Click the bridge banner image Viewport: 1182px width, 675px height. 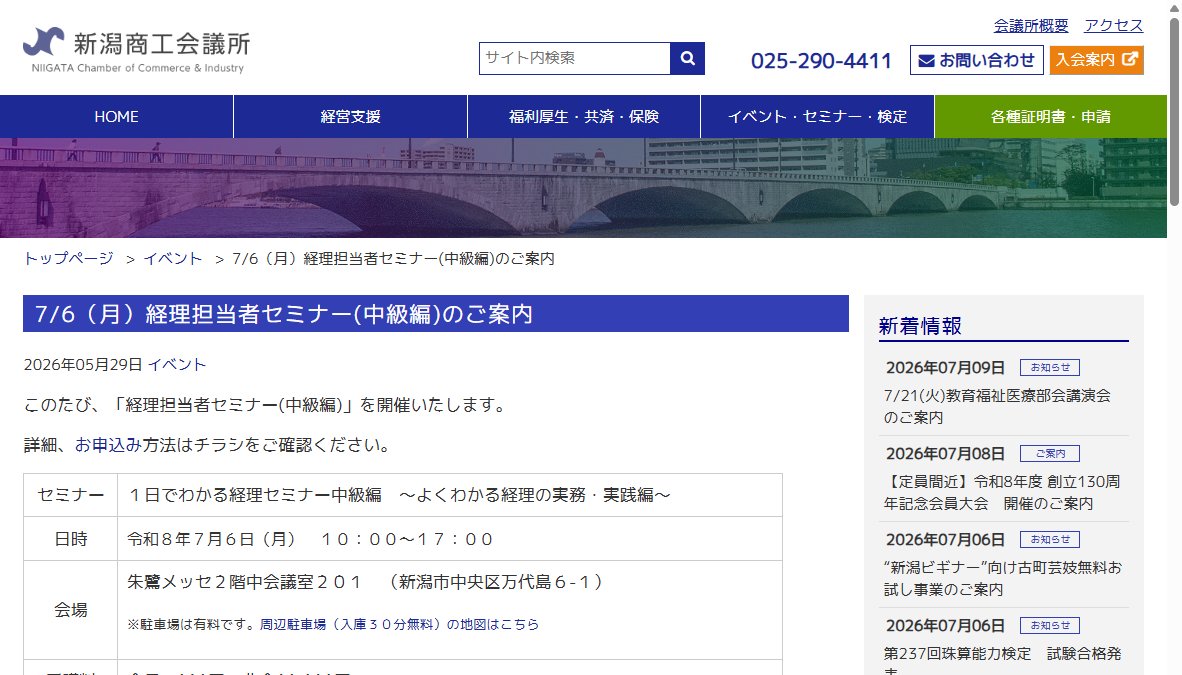tap(583, 188)
